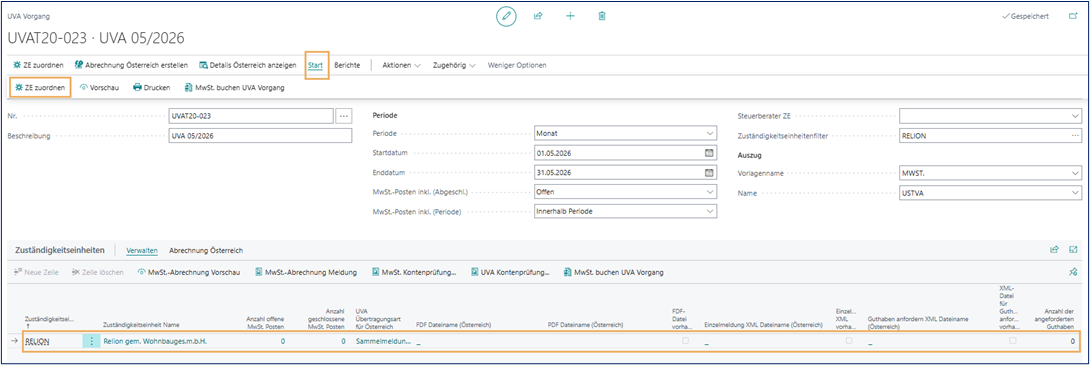
Task: Switch to the Start tab
Action: coord(316,65)
